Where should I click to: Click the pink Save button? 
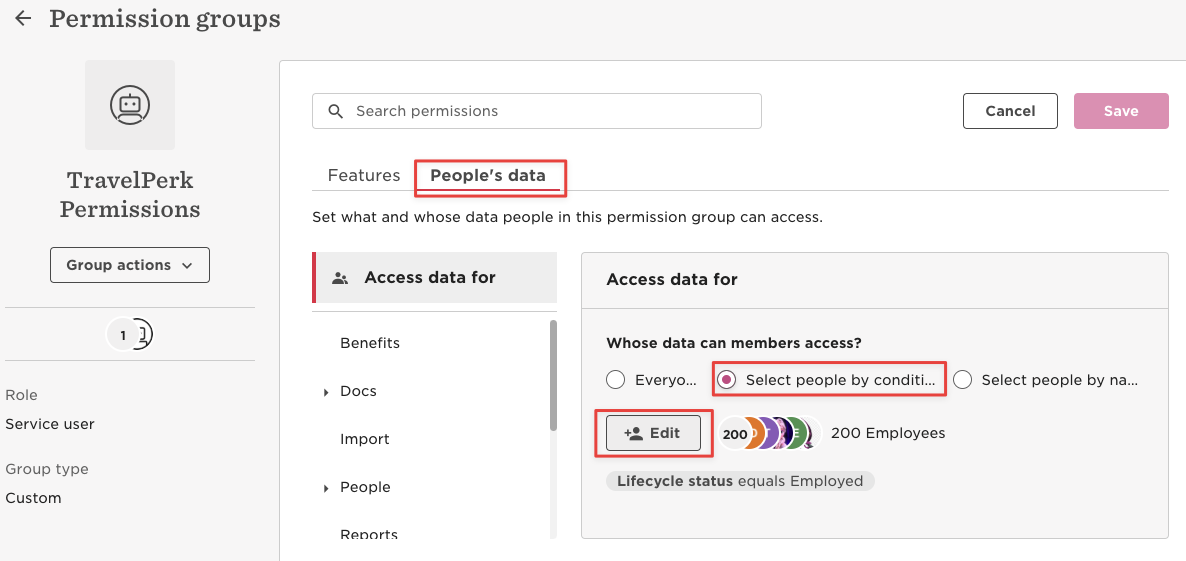point(1121,111)
